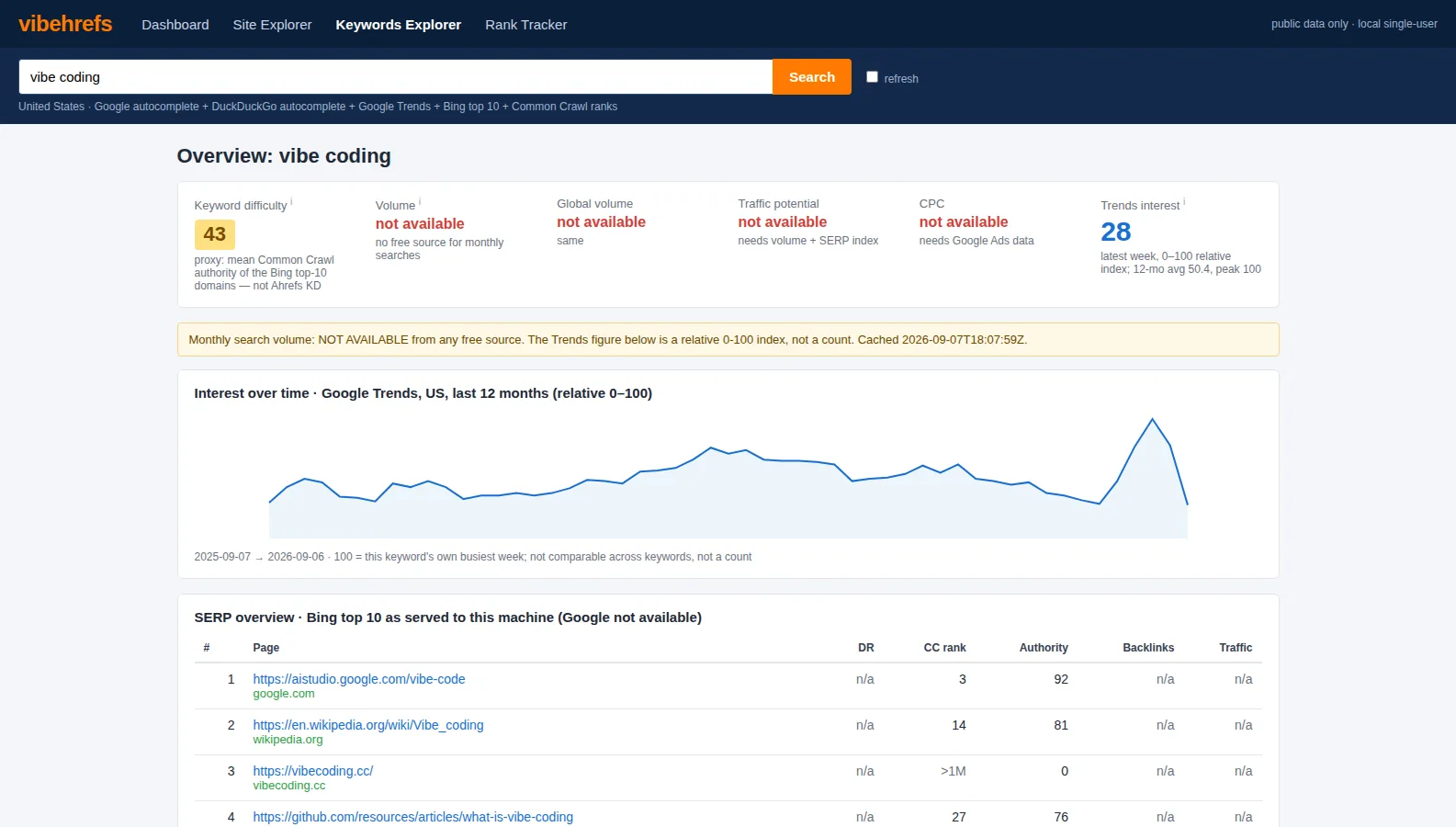Screen dimensions: 1456x827
Task: Switch to Rank Tracker
Action: coord(525,25)
